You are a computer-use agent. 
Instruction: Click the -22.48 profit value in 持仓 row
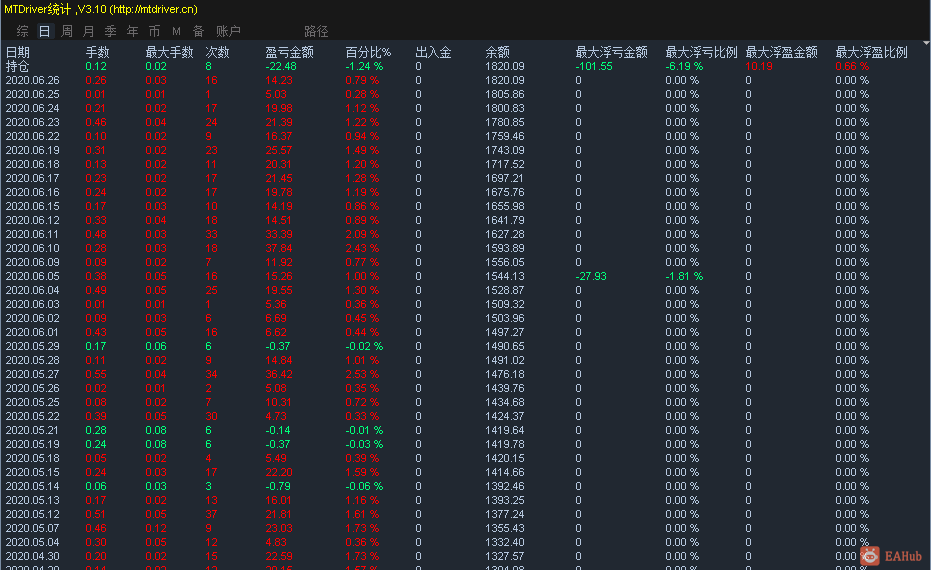pyautogui.click(x=281, y=66)
